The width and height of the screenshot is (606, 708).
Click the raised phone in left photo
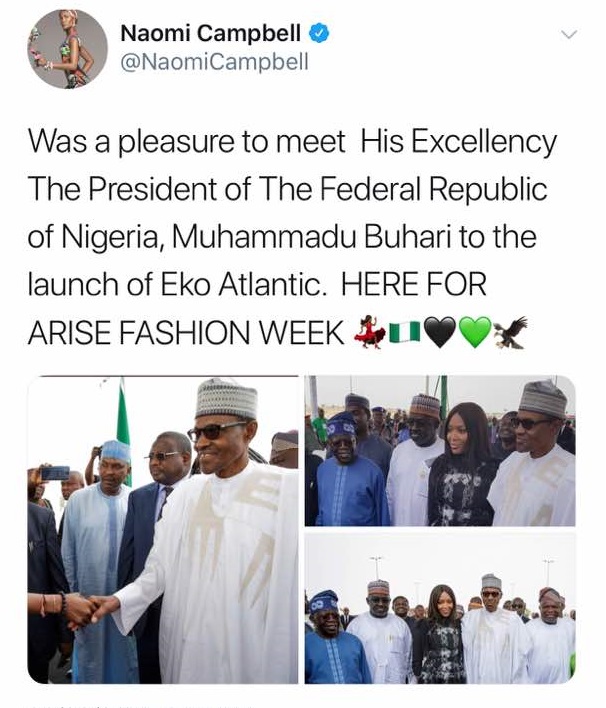pyautogui.click(x=54, y=472)
